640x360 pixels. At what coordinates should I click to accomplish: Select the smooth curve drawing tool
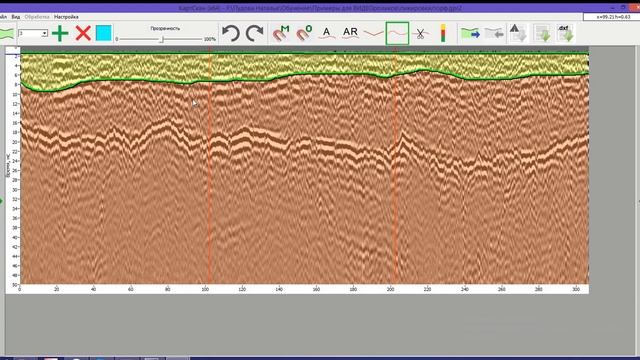click(397, 33)
